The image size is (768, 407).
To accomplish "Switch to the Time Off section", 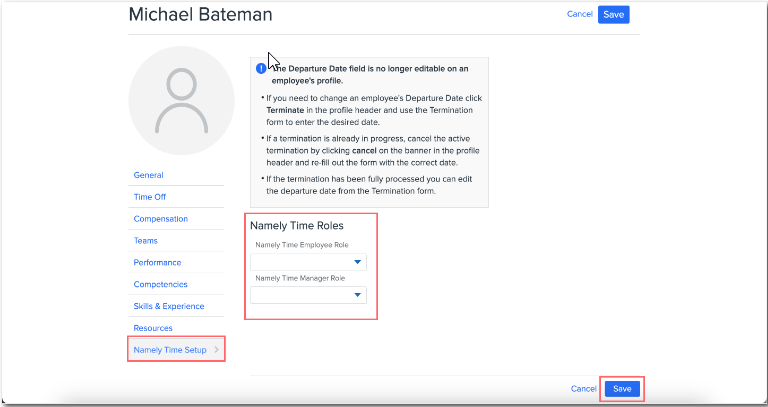I will 150,197.
